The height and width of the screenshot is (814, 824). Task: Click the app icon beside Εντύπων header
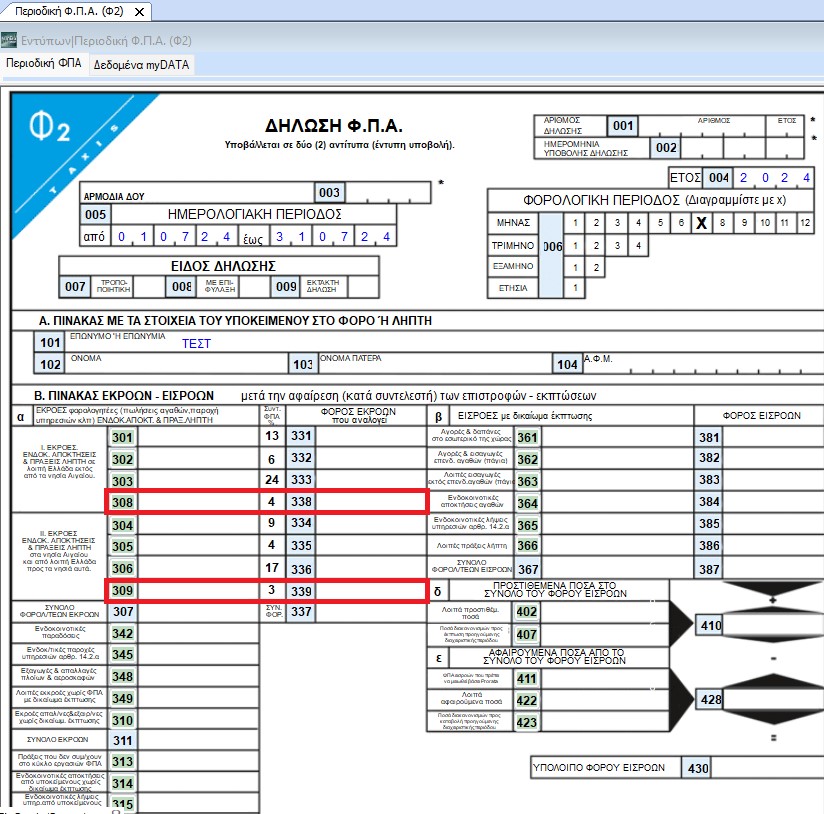tap(8, 40)
